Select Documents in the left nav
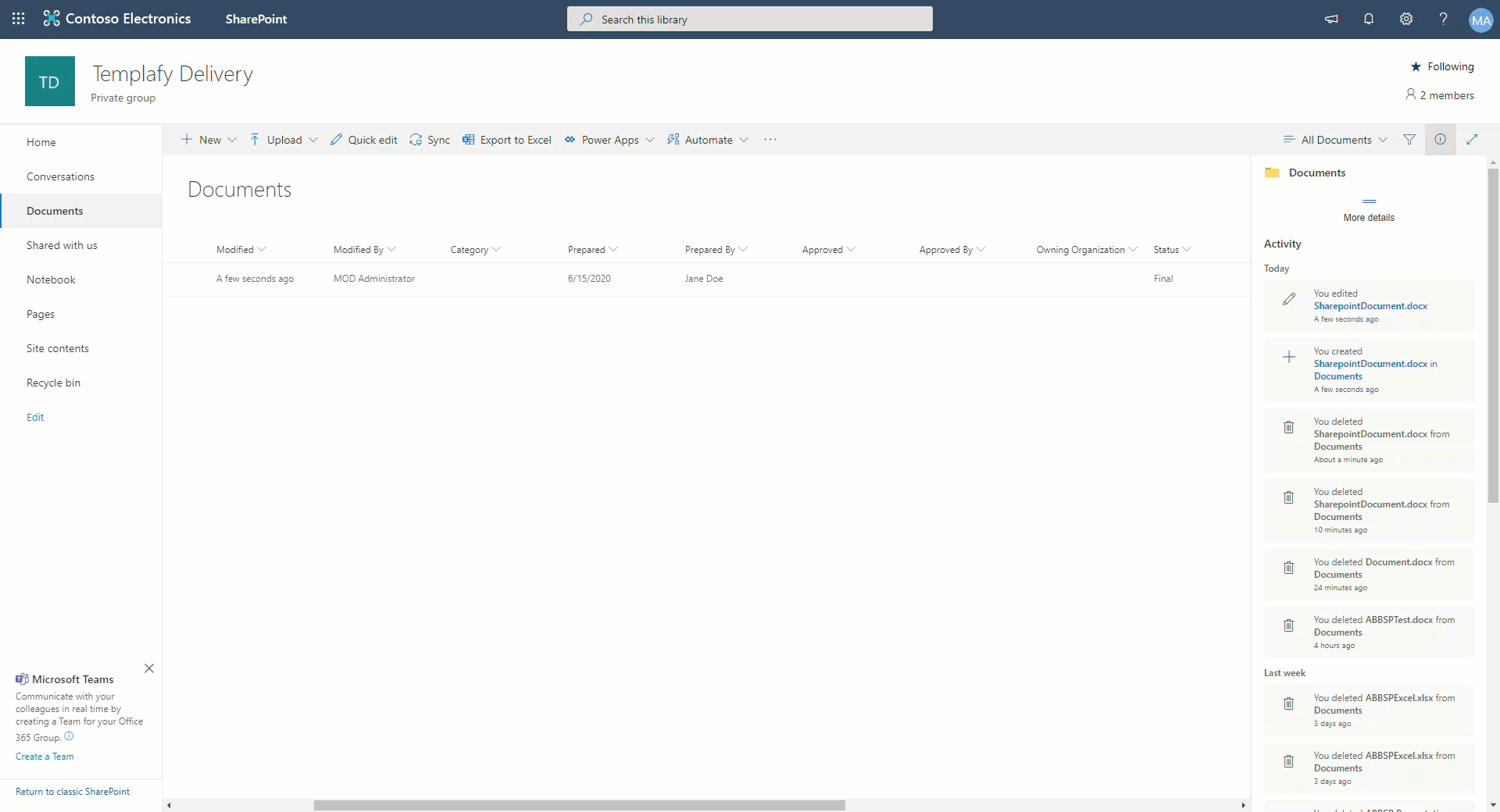The image size is (1500, 812). [55, 211]
